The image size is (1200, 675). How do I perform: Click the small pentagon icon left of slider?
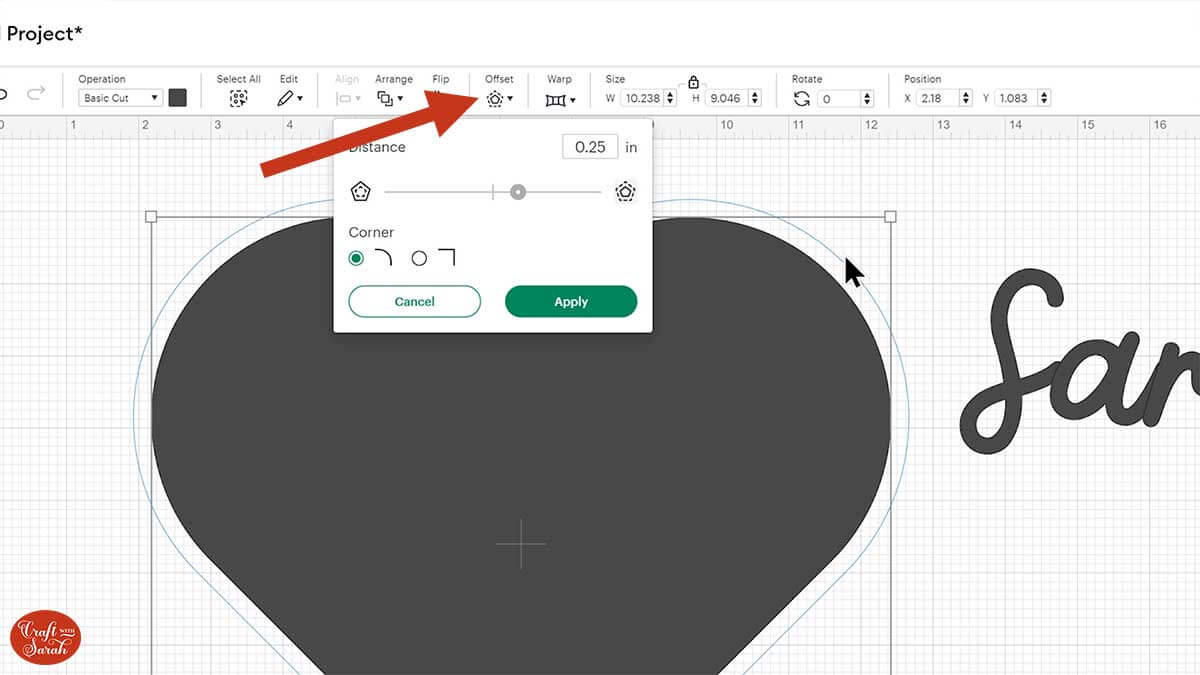coord(360,191)
